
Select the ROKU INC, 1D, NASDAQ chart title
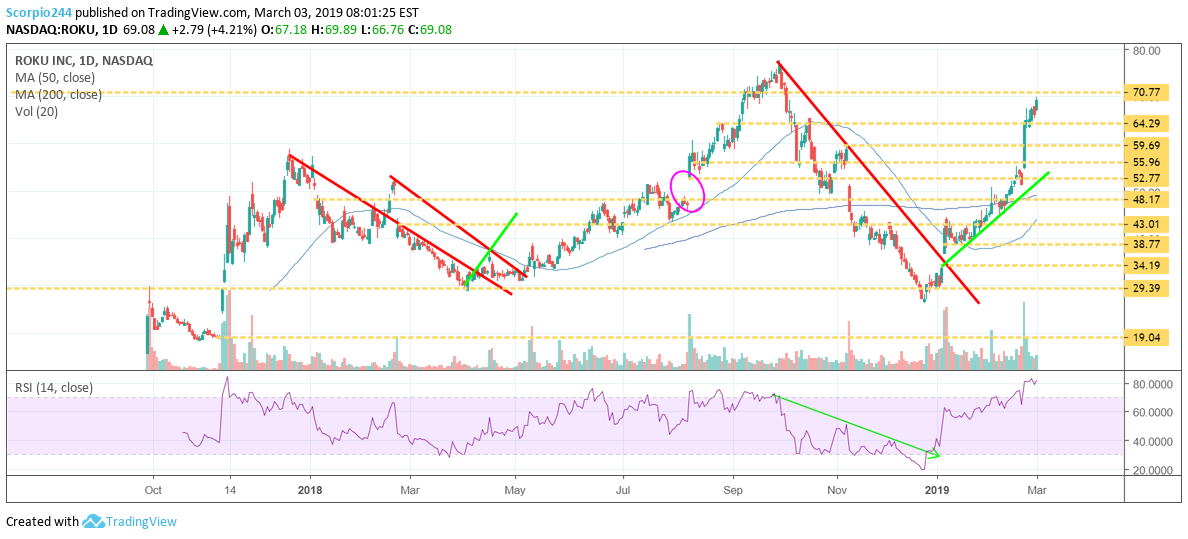[84, 61]
